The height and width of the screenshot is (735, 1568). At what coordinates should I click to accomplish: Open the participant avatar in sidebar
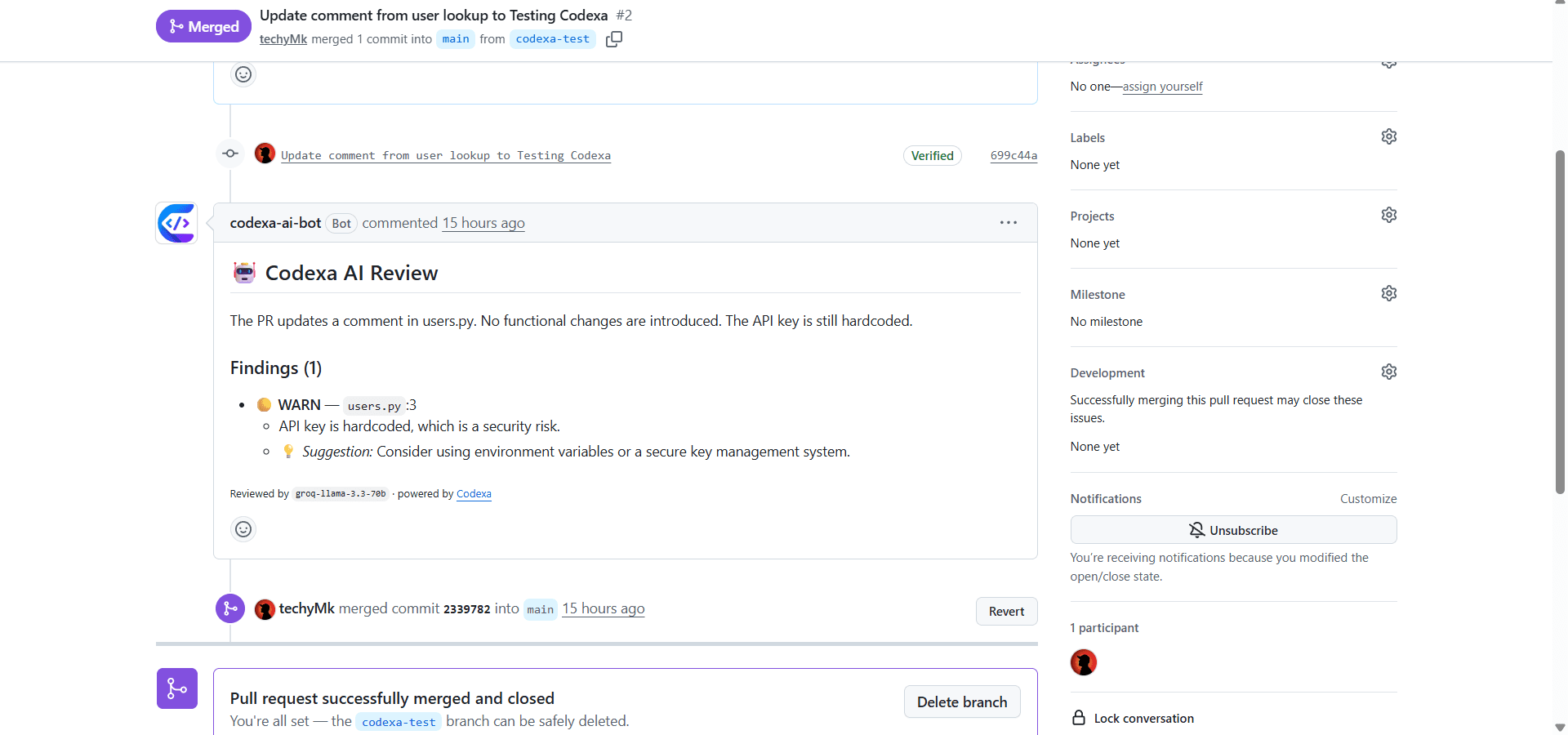coord(1084,662)
